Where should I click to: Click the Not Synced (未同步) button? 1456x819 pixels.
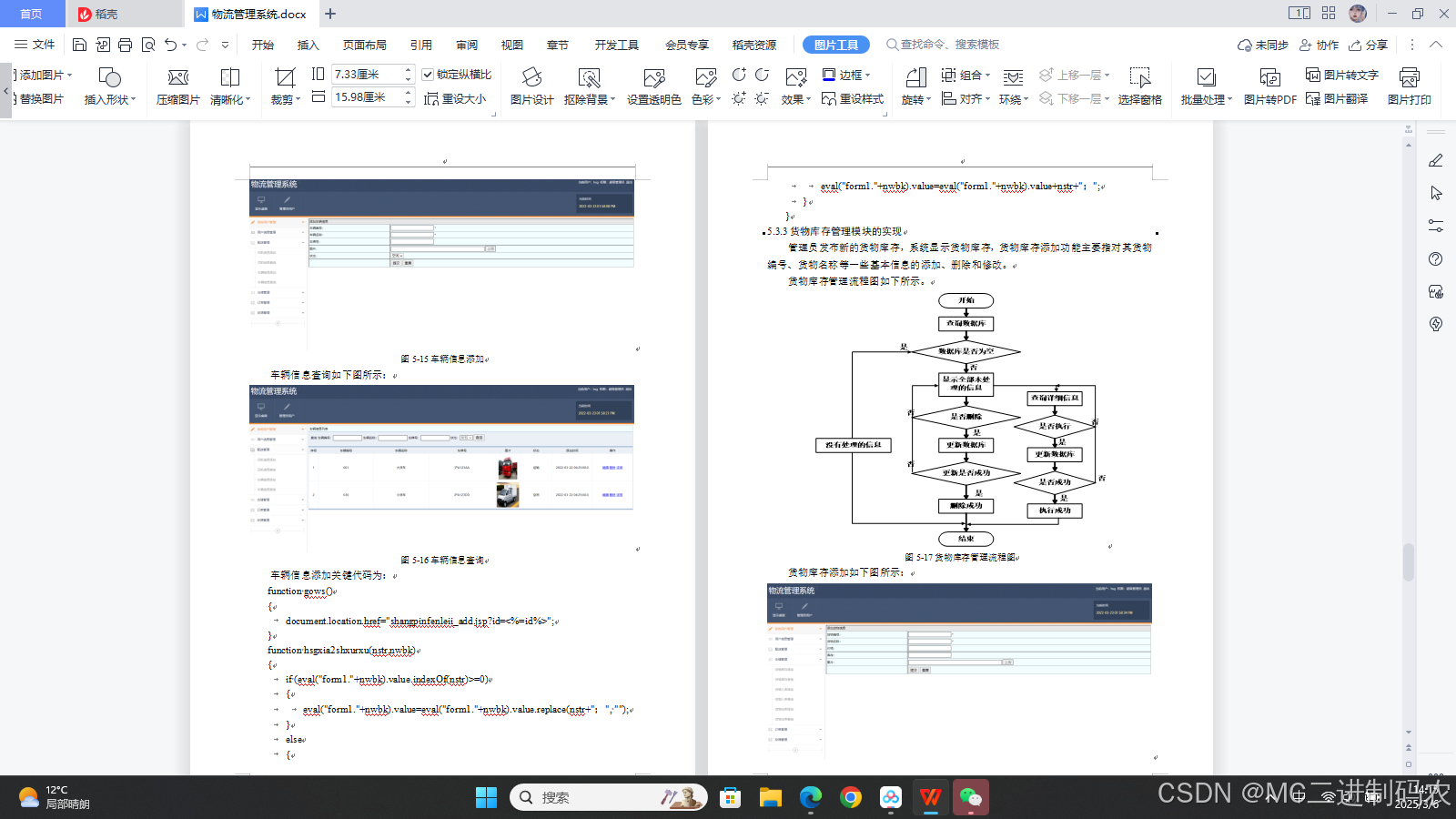[1263, 45]
